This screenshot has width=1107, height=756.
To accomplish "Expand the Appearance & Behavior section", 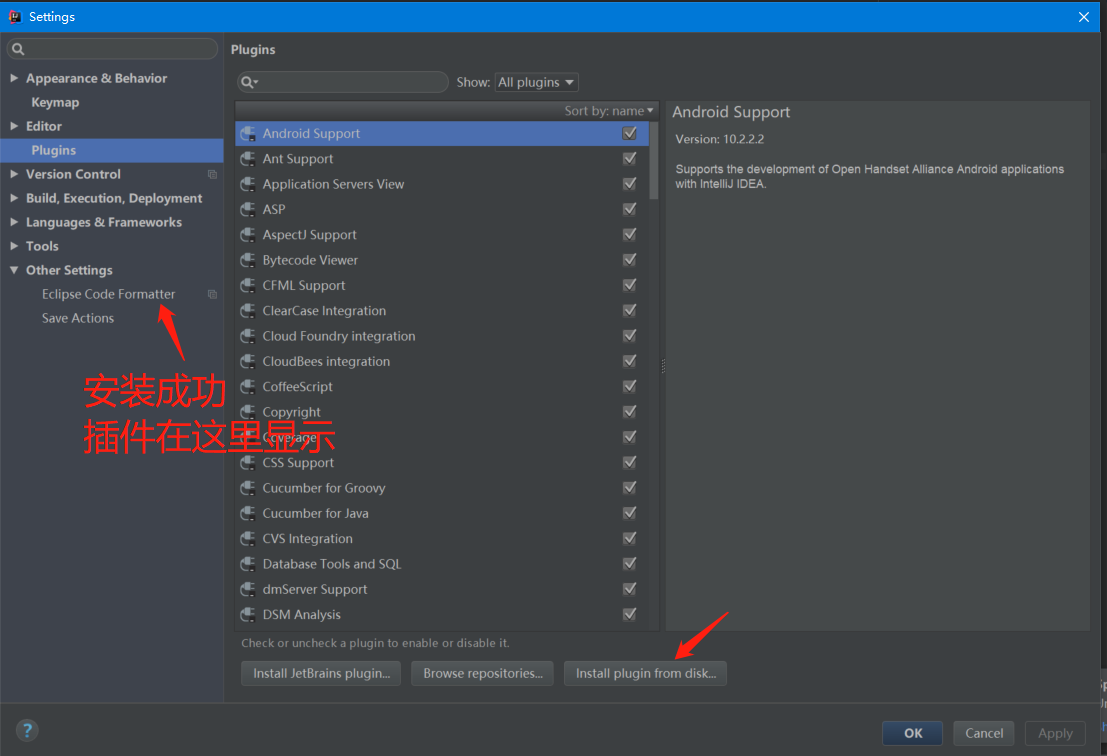I will click(14, 78).
